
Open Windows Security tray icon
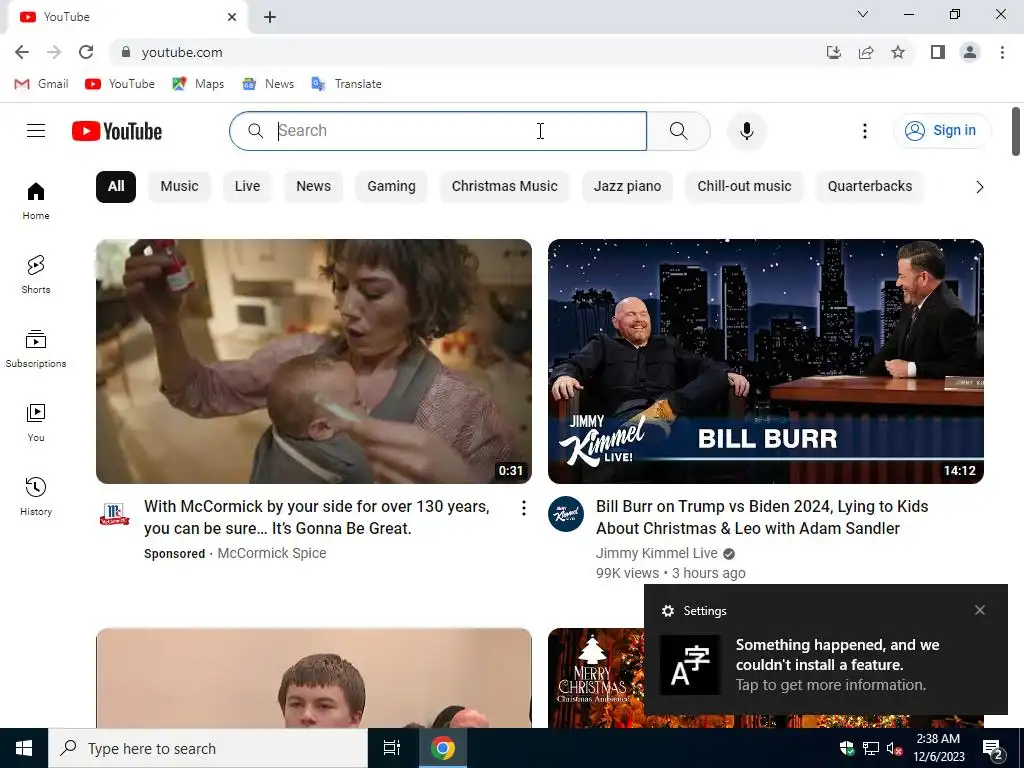coord(846,748)
